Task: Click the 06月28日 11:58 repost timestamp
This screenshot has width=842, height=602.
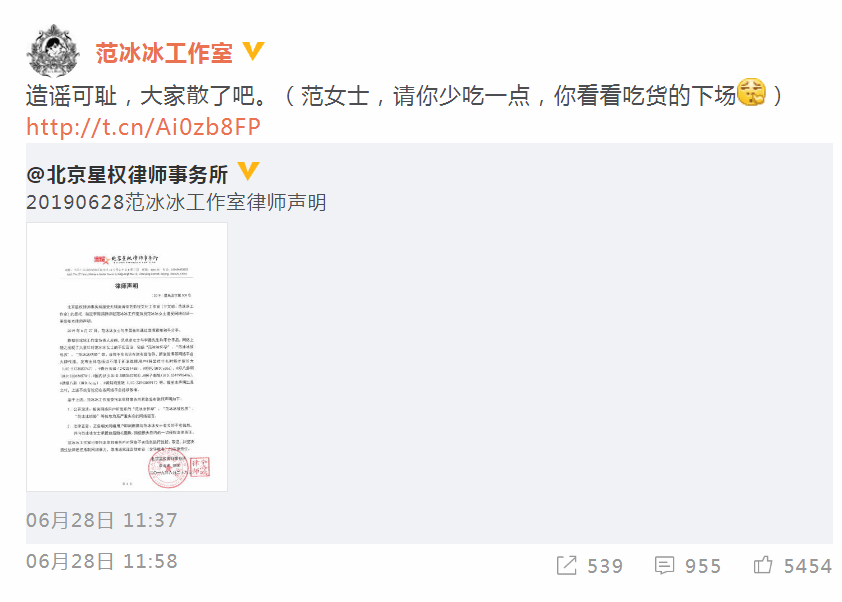Action: (x=101, y=561)
